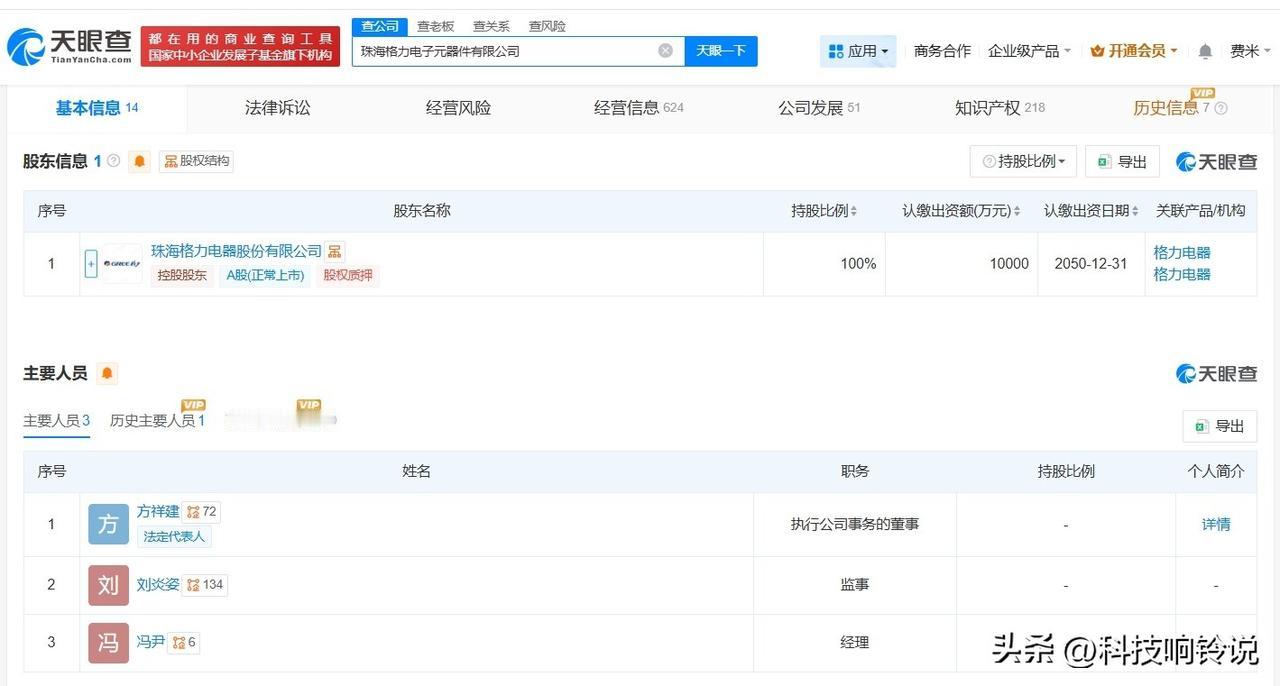Select the 查关系 search tab
1280x686 pixels.
coord(491,27)
